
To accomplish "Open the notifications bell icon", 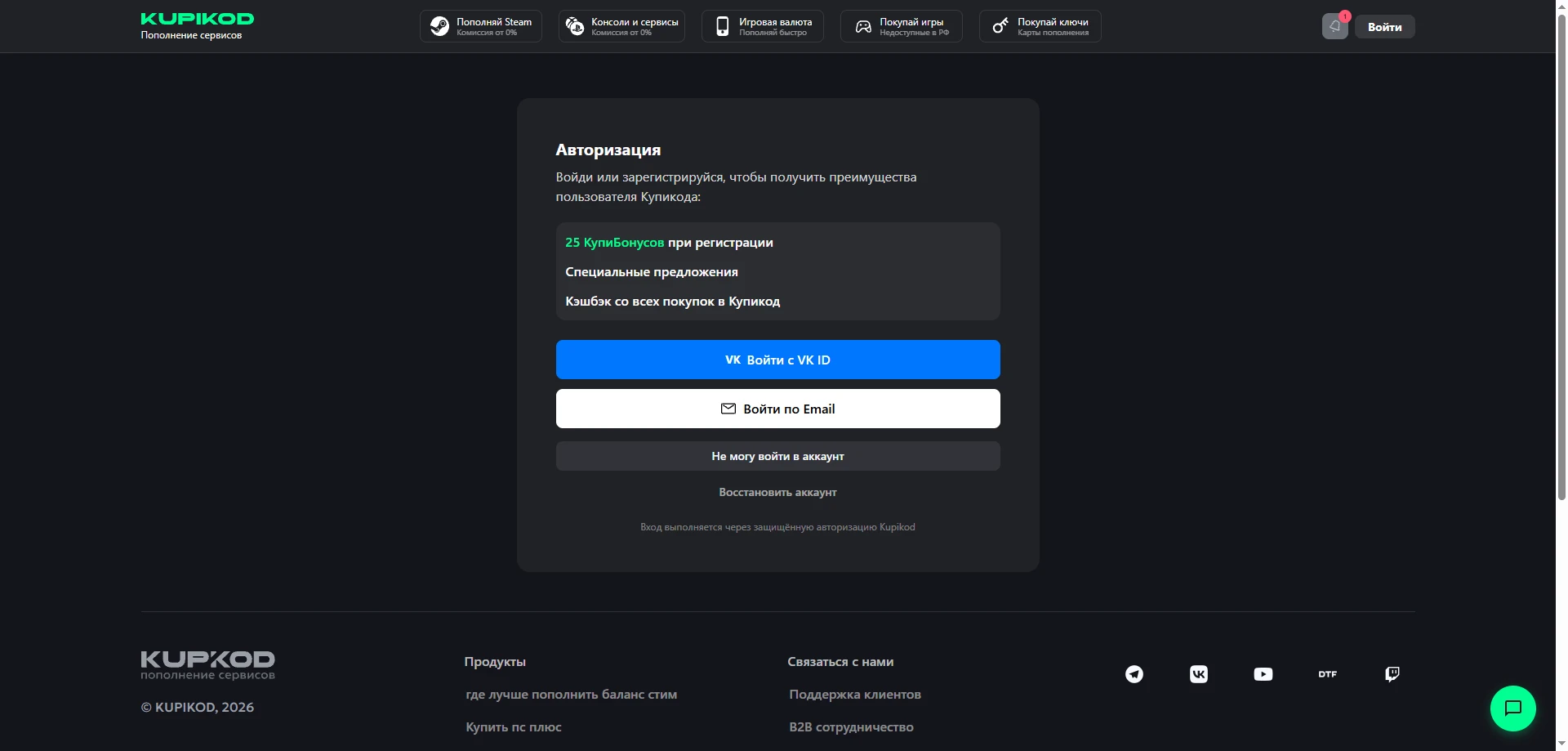I will click(1334, 26).
